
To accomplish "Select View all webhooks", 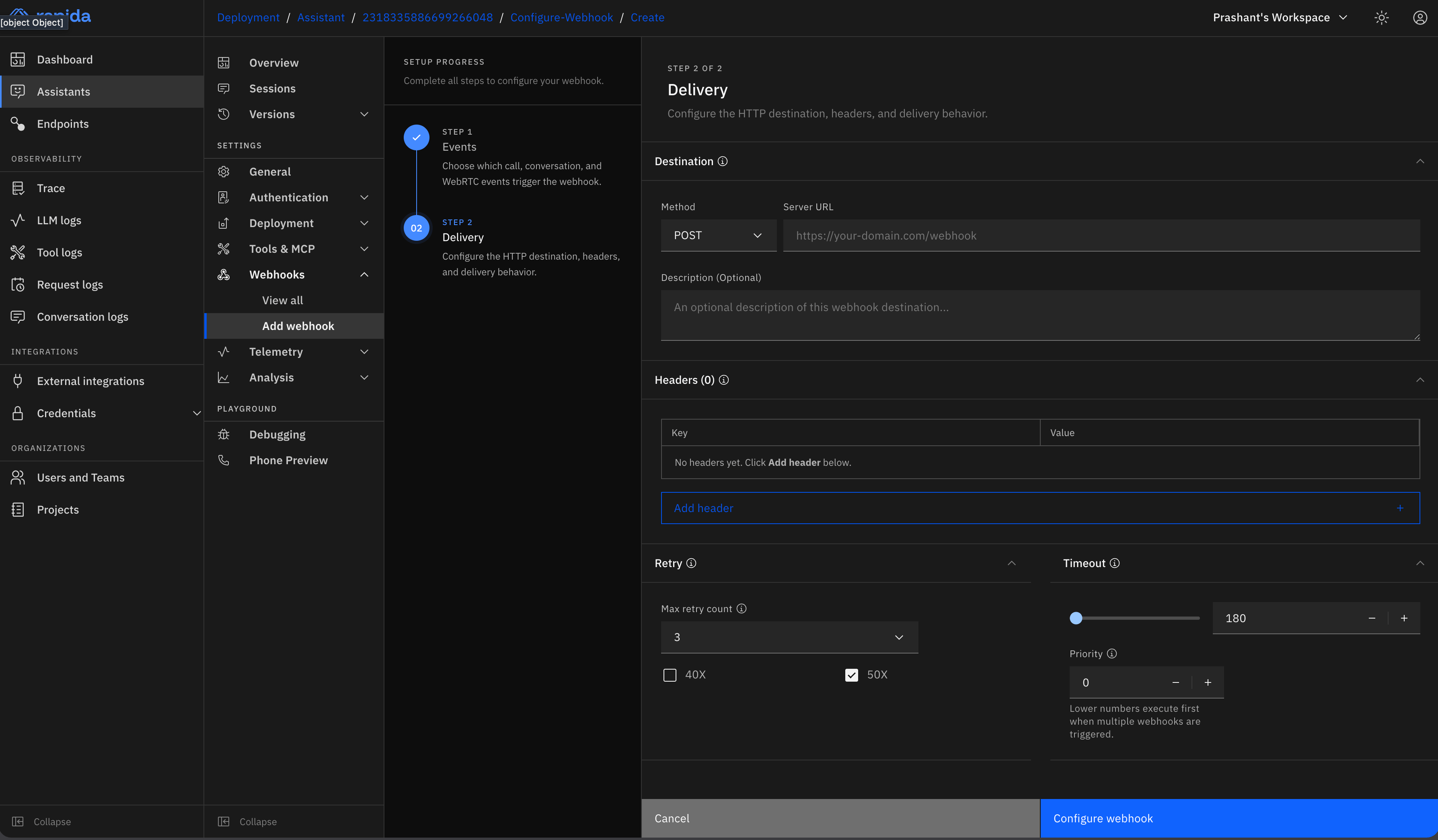I will tap(294, 301).
